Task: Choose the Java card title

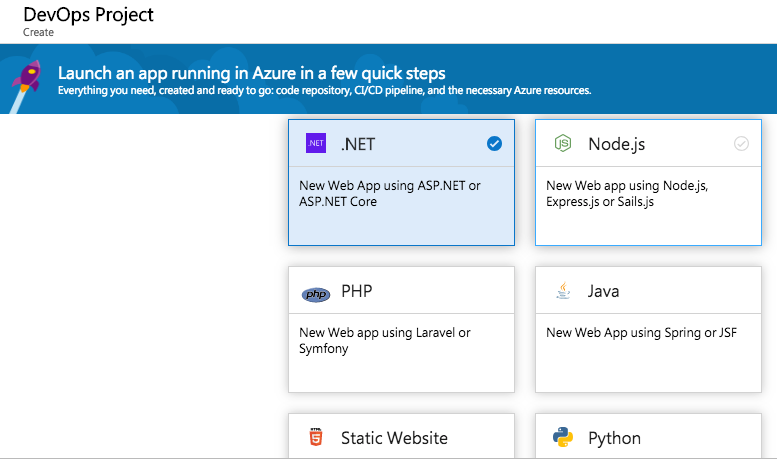Action: coord(603,292)
